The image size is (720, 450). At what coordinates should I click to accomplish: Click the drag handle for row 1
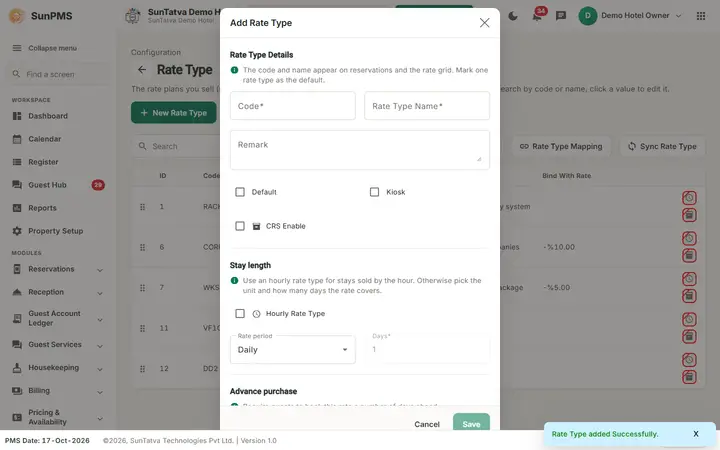click(142, 207)
